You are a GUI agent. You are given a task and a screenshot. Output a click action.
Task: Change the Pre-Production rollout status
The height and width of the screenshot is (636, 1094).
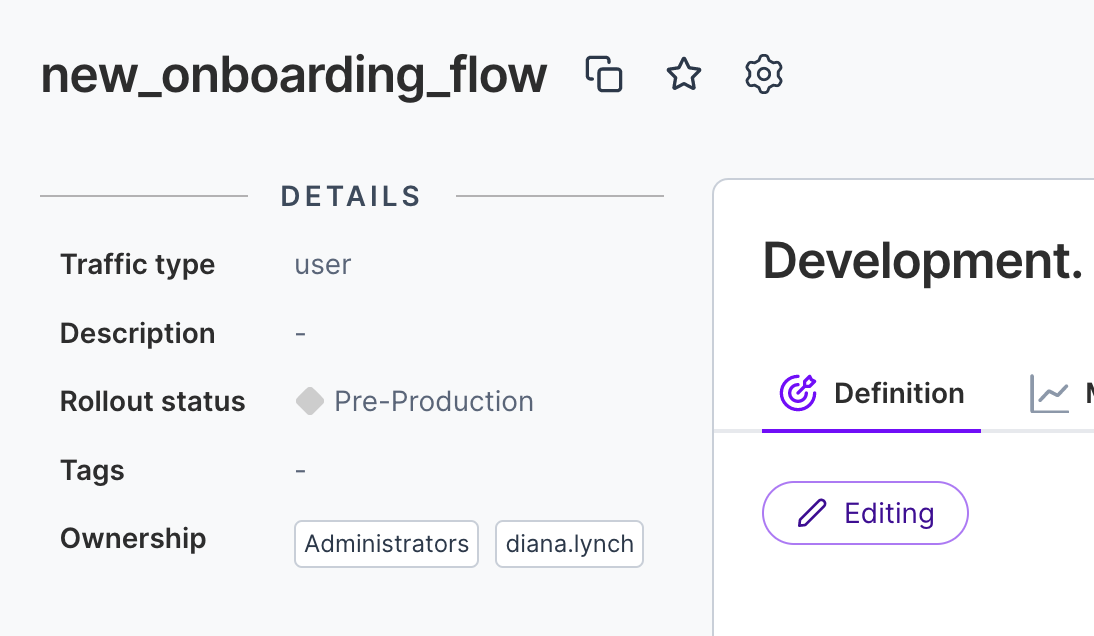point(433,402)
